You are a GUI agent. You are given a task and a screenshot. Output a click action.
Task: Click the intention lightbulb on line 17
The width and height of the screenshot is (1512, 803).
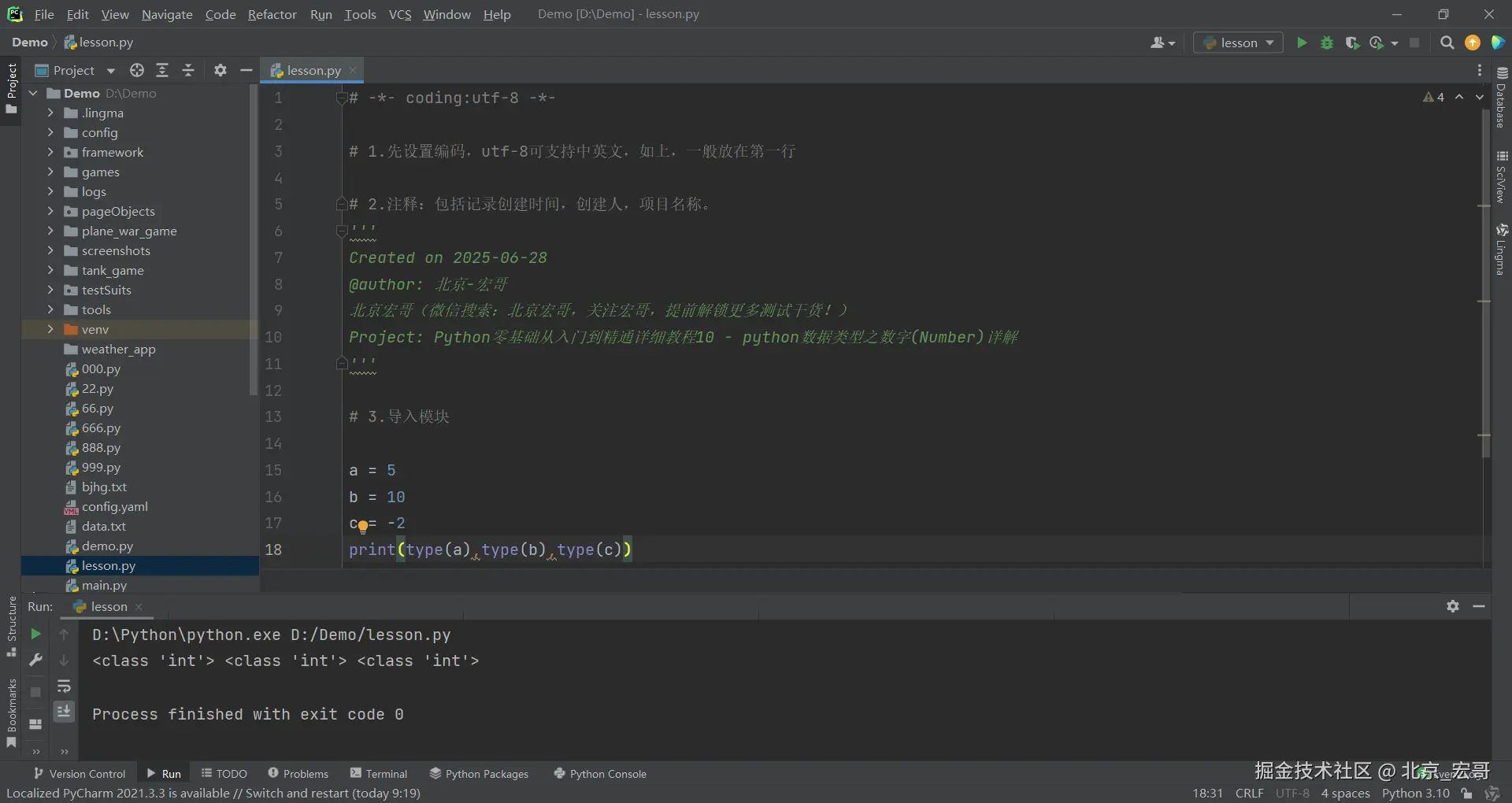coord(362,526)
